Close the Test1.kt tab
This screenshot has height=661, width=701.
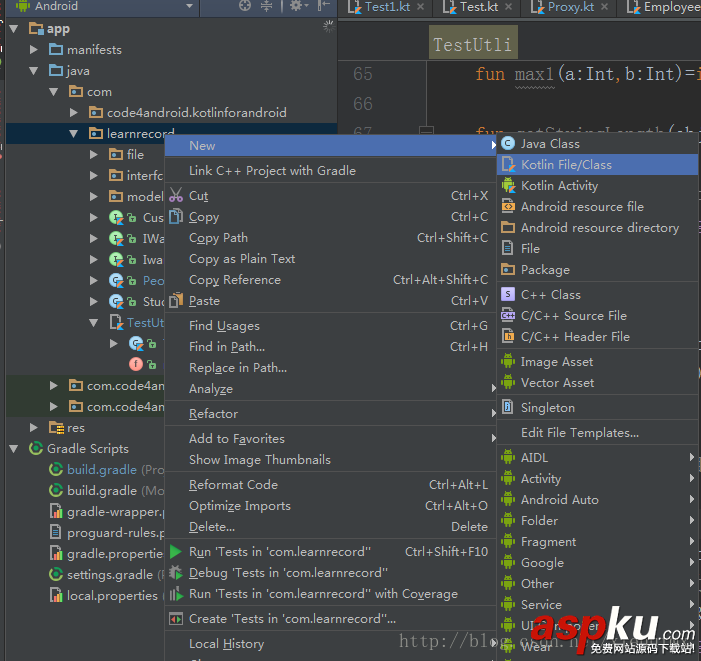tap(421, 7)
